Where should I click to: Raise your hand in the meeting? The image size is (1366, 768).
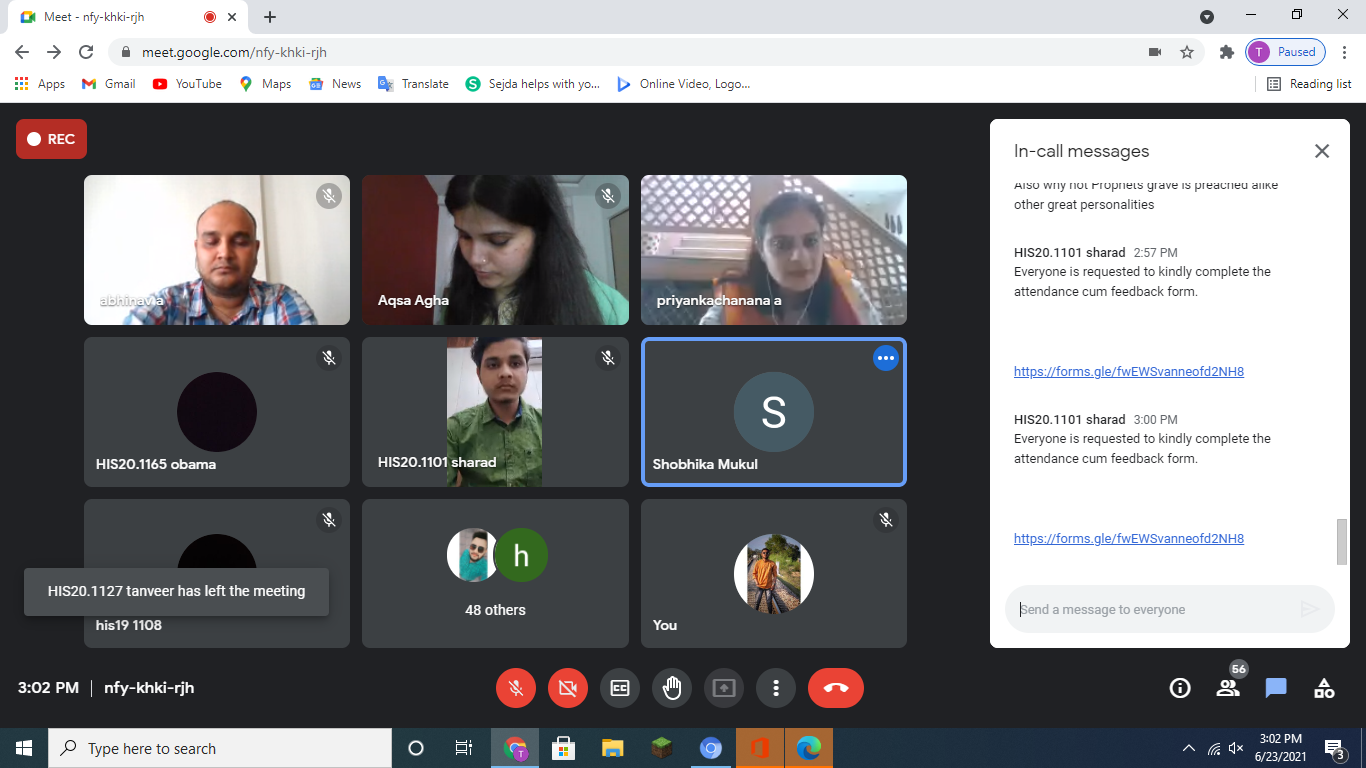(x=672, y=688)
